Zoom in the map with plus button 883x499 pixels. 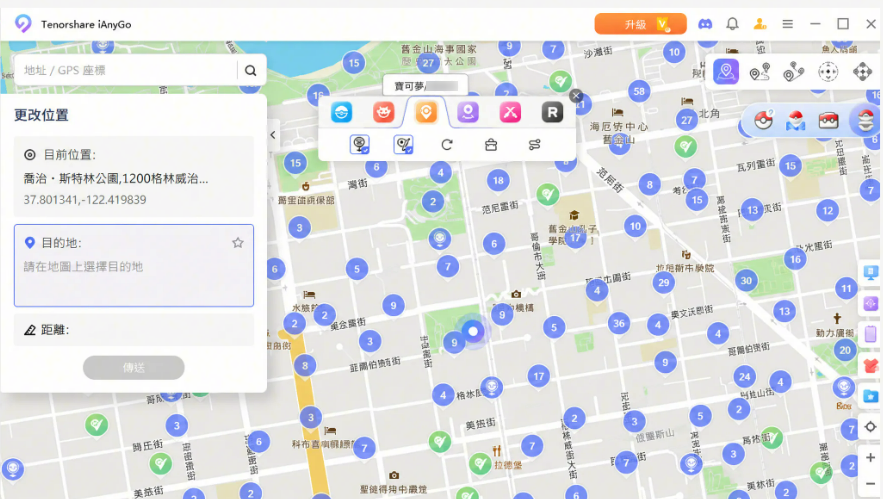870,457
